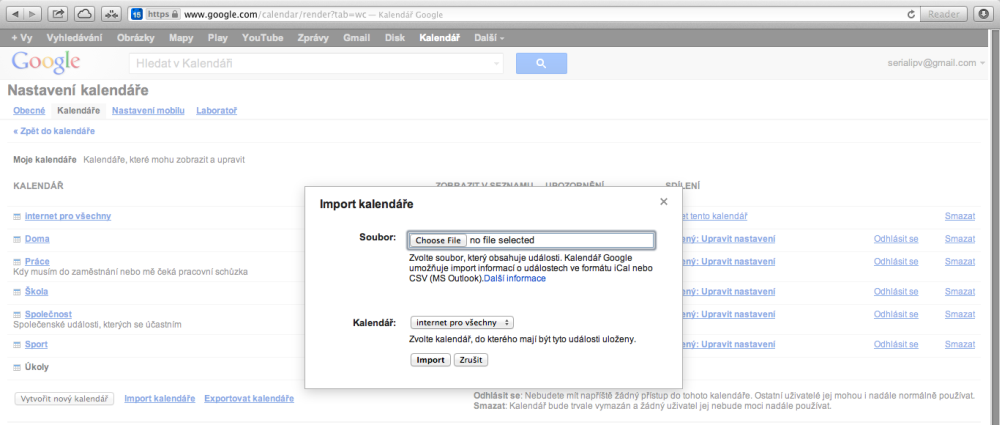Image resolution: width=1000 pixels, height=425 pixels.
Task: Click calendar icon next to Škola
Action: (17, 292)
